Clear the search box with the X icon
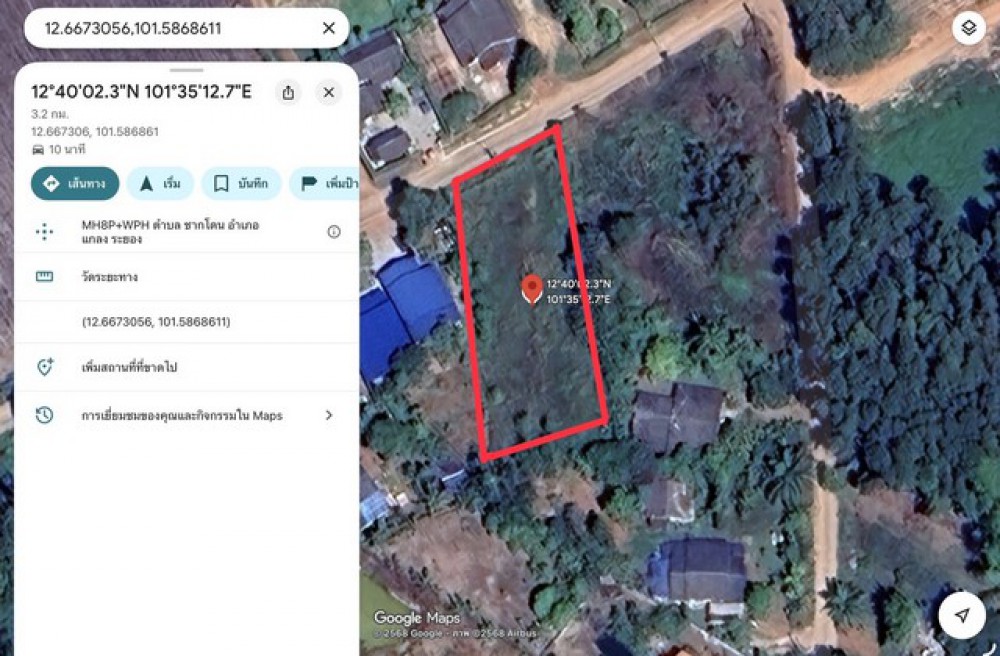The width and height of the screenshot is (1000, 656). (x=328, y=28)
